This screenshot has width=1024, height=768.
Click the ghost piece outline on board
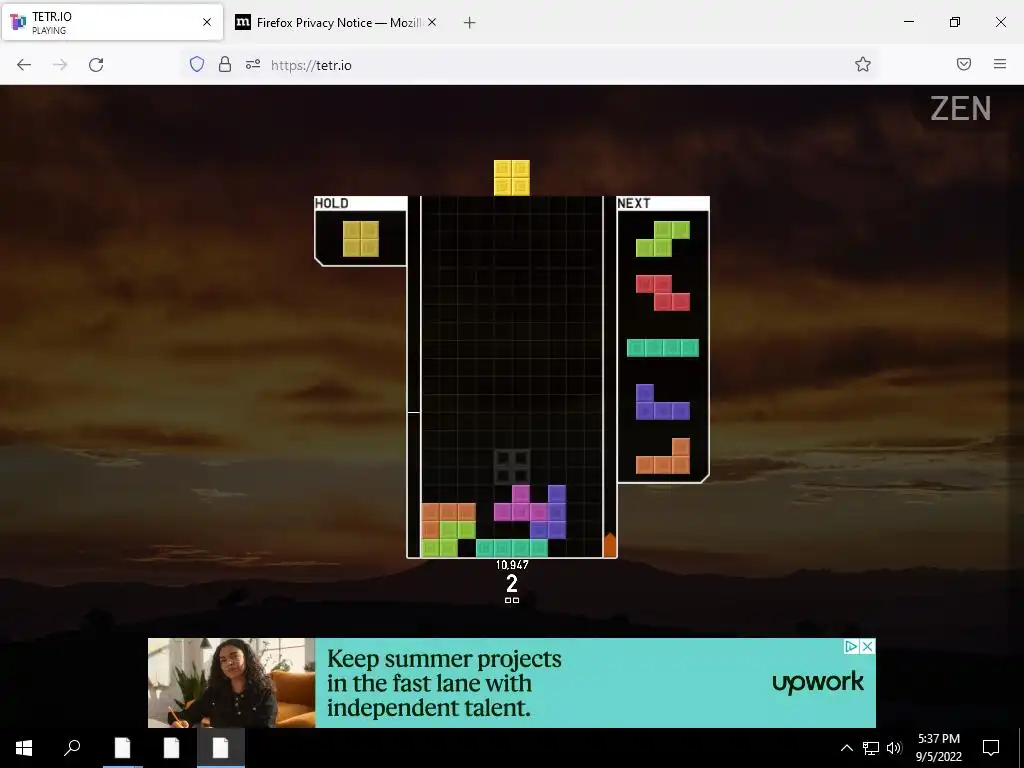point(511,466)
